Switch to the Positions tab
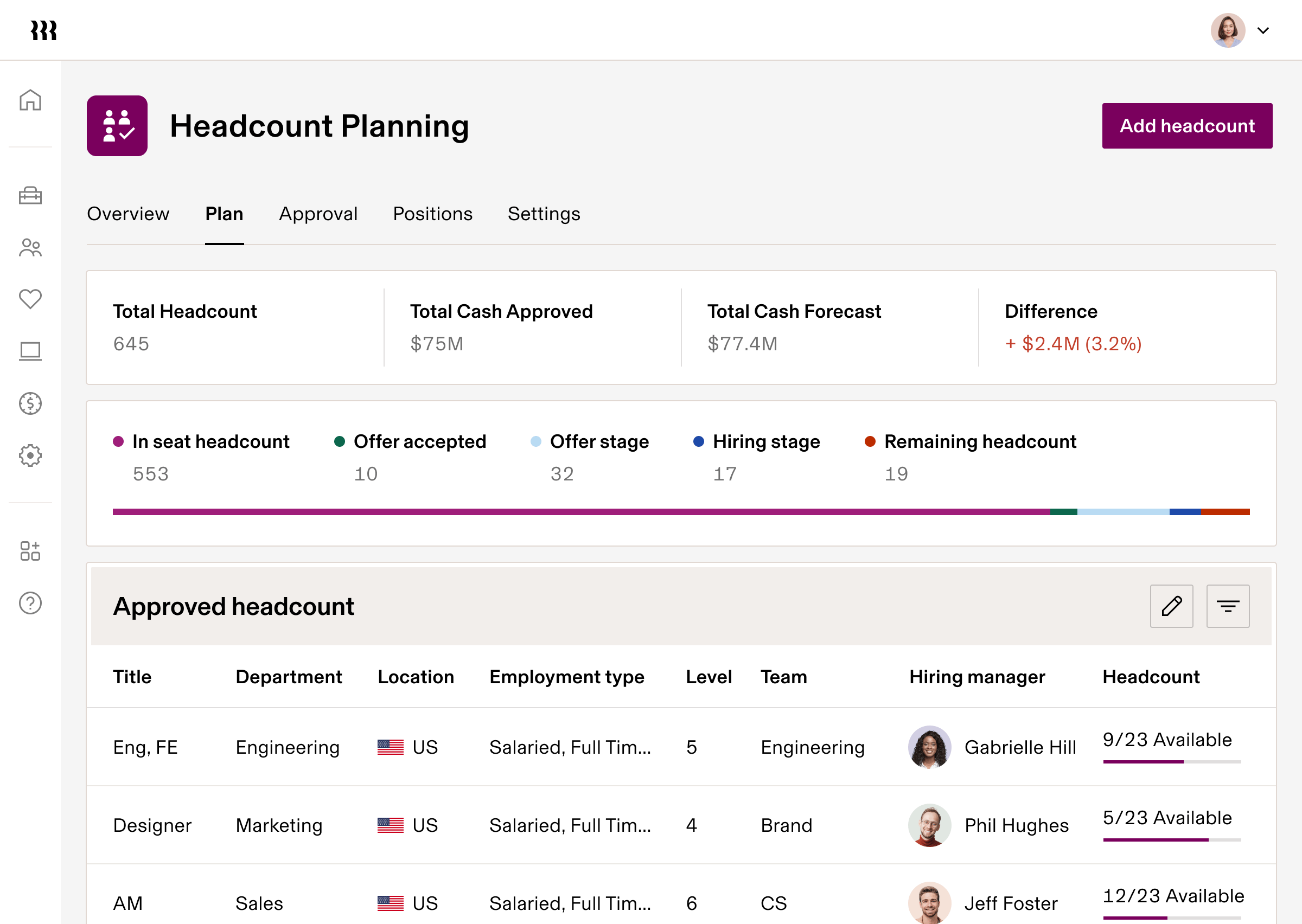Screen dimensions: 1302x924 point(432,214)
